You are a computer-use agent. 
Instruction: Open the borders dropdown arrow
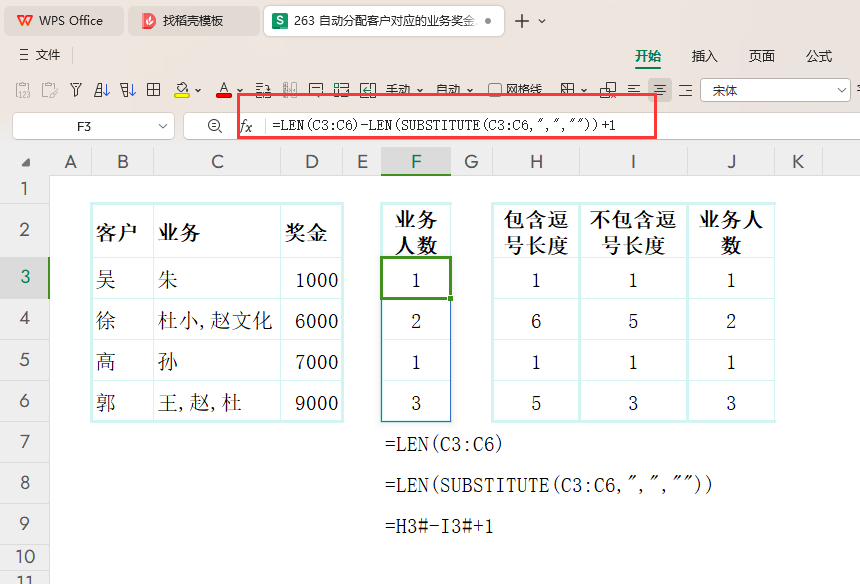pyautogui.click(x=584, y=90)
